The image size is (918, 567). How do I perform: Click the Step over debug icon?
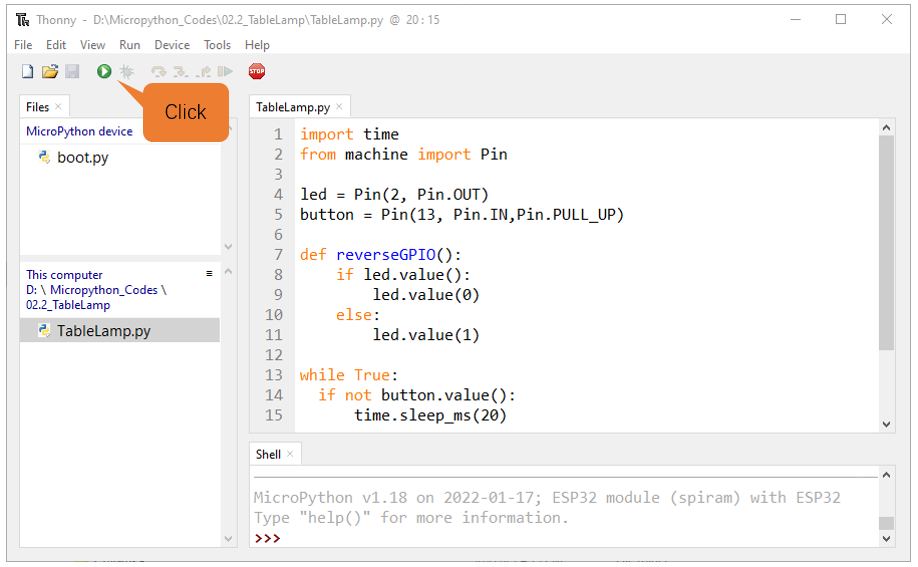pyautogui.click(x=158, y=71)
